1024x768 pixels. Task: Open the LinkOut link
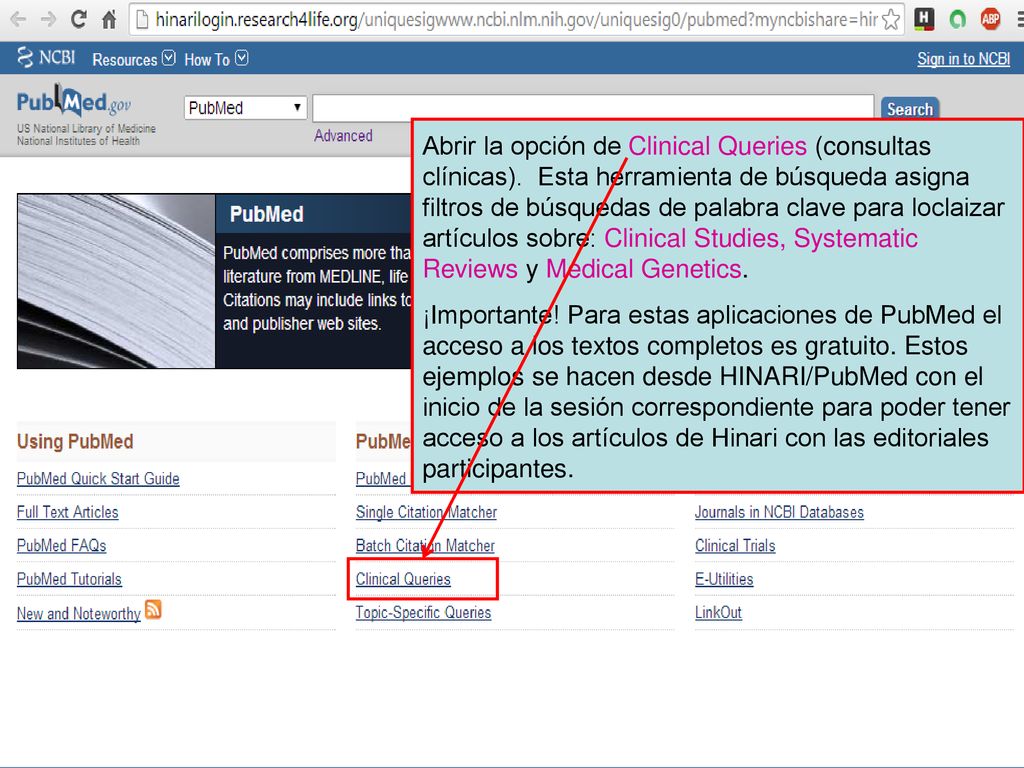click(x=718, y=613)
